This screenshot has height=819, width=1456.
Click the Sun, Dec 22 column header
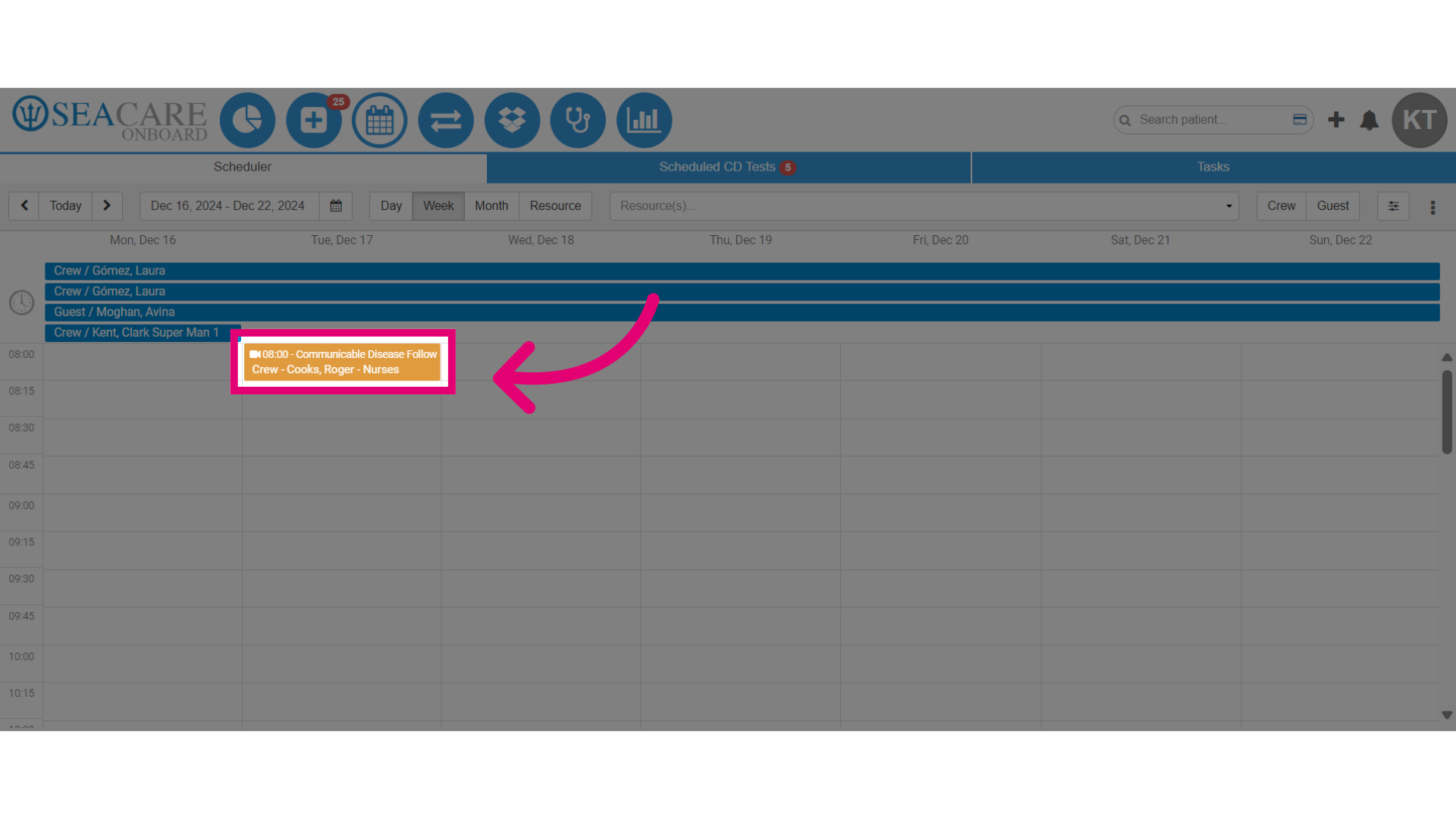(1340, 240)
